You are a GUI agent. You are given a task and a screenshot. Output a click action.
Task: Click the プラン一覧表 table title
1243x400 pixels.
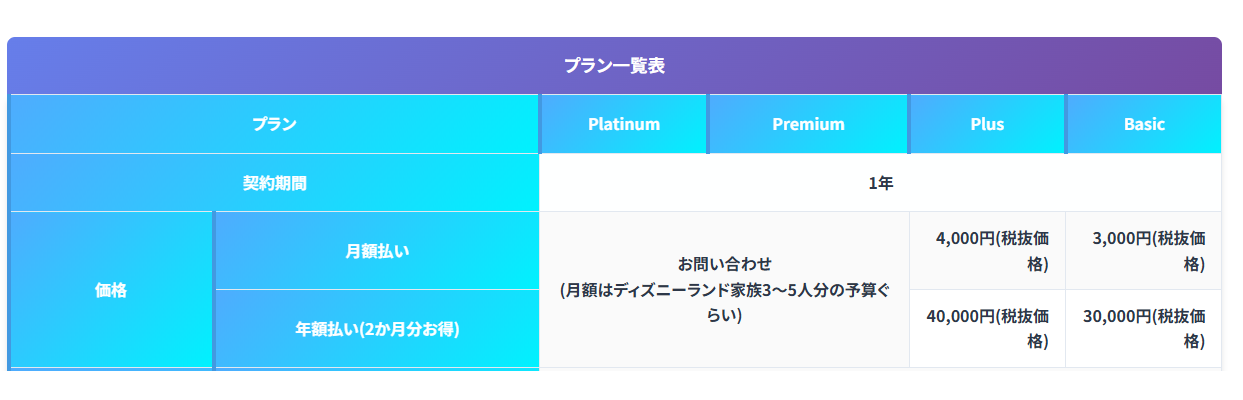pos(614,66)
